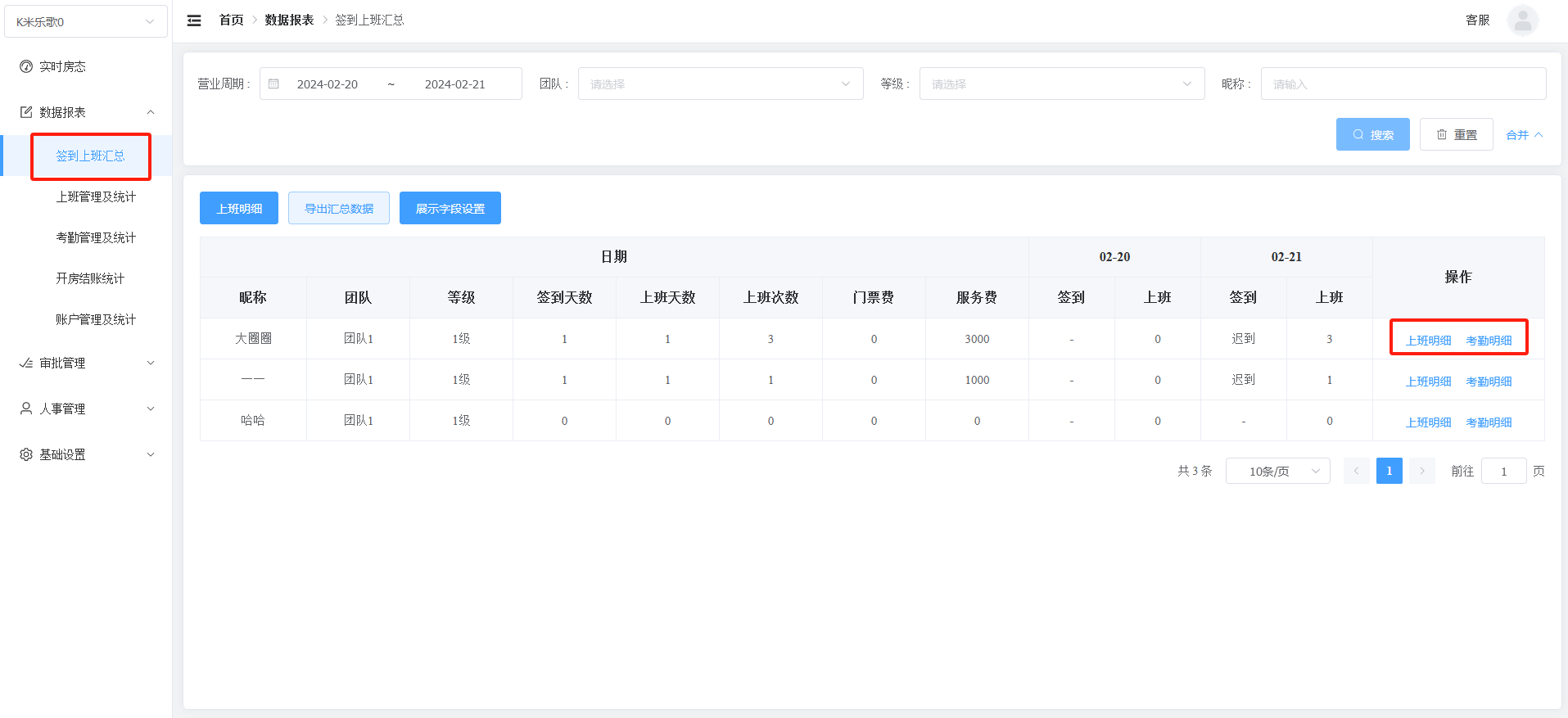
Task: Click the 哈哈 nickname cell
Action: [x=252, y=420]
